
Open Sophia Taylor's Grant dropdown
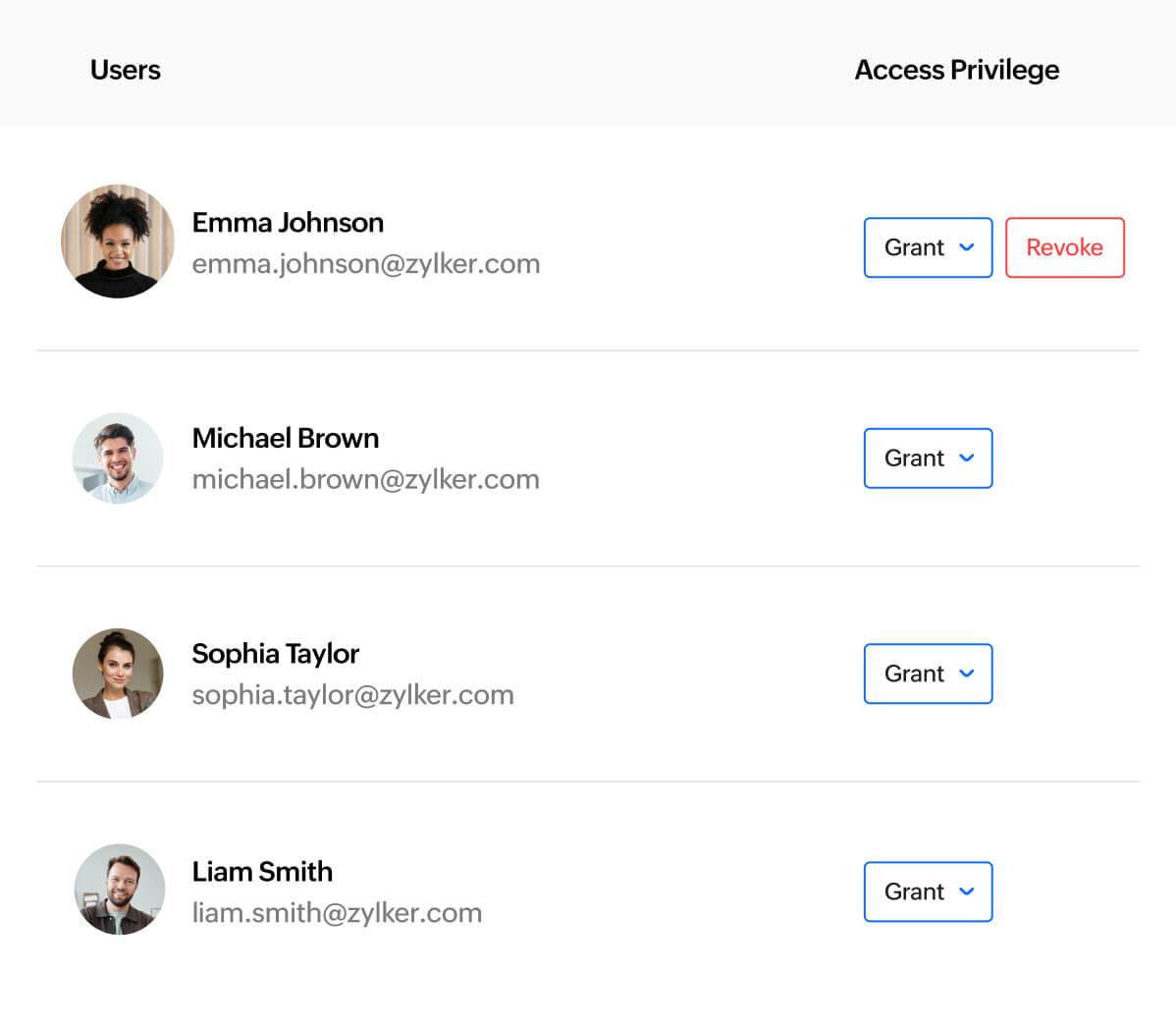point(928,674)
